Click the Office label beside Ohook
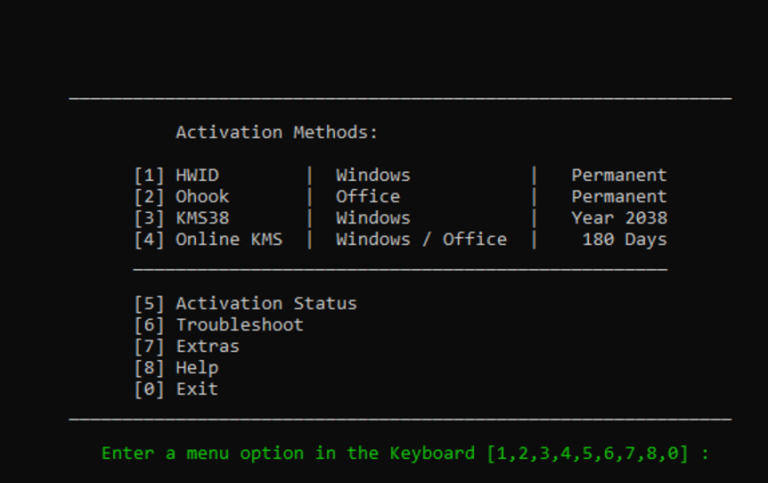The width and height of the screenshot is (768, 483). pos(367,197)
